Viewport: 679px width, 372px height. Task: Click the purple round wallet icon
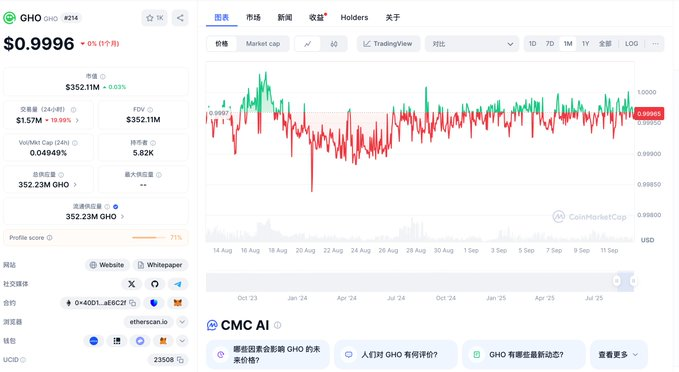pyautogui.click(x=140, y=341)
